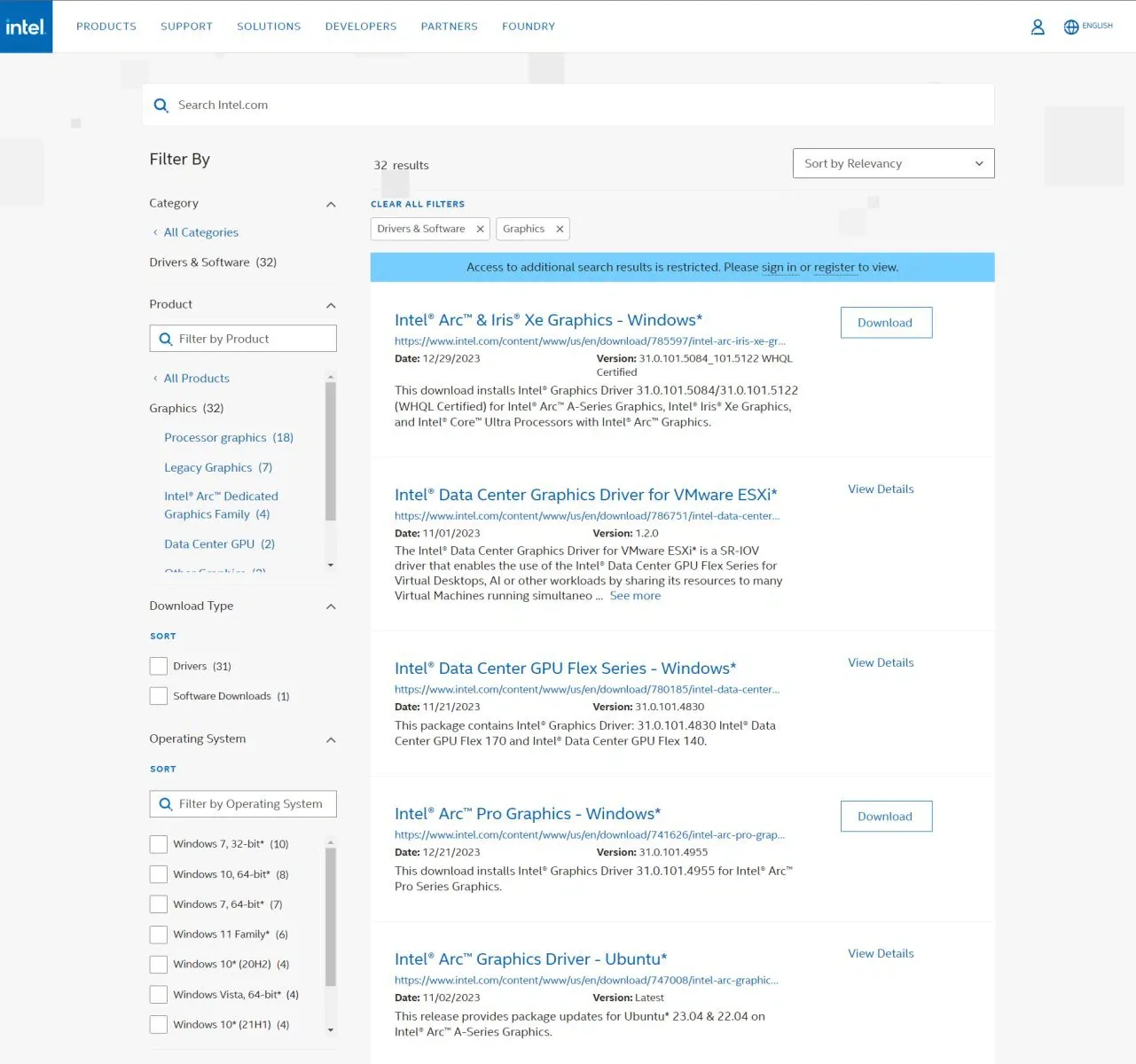Click product list scroll down arrow

[331, 565]
